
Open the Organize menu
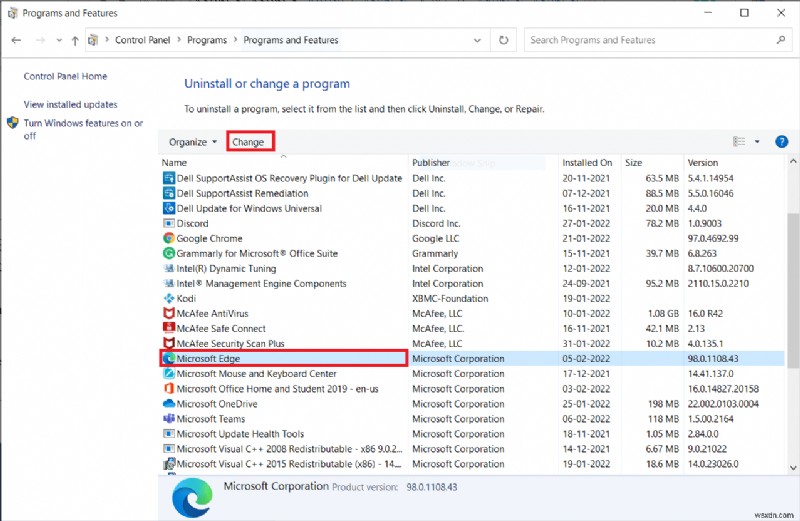click(x=192, y=142)
